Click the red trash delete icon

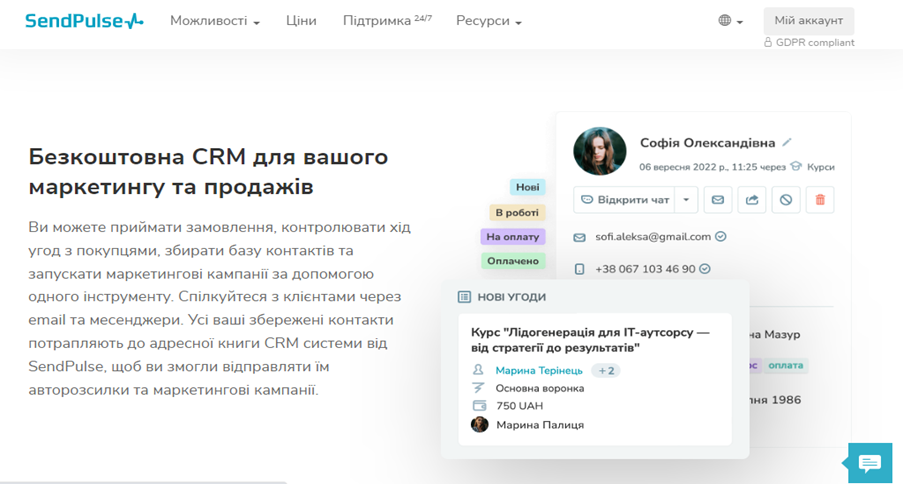pos(820,200)
